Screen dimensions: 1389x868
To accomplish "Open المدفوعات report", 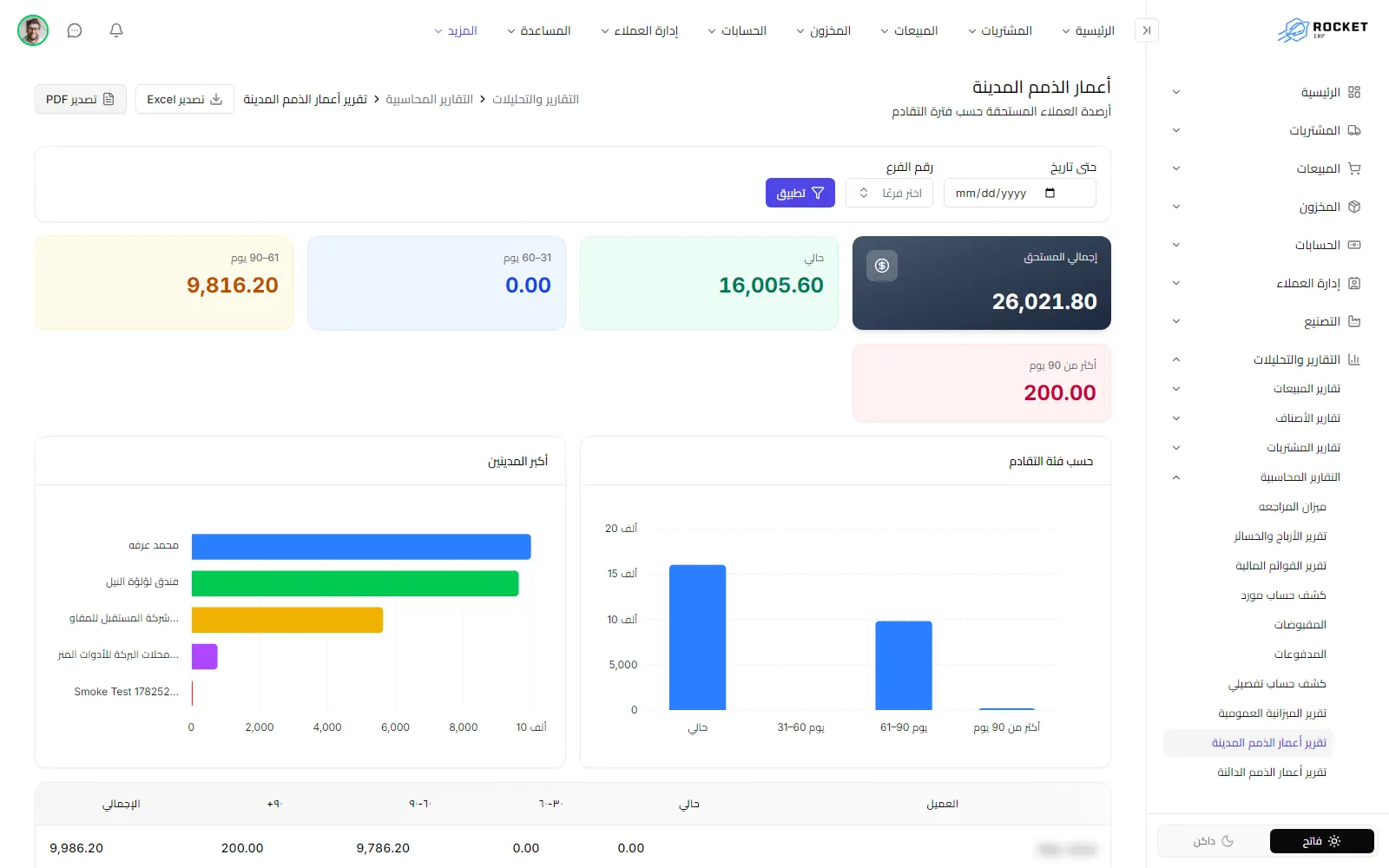I will [1300, 654].
